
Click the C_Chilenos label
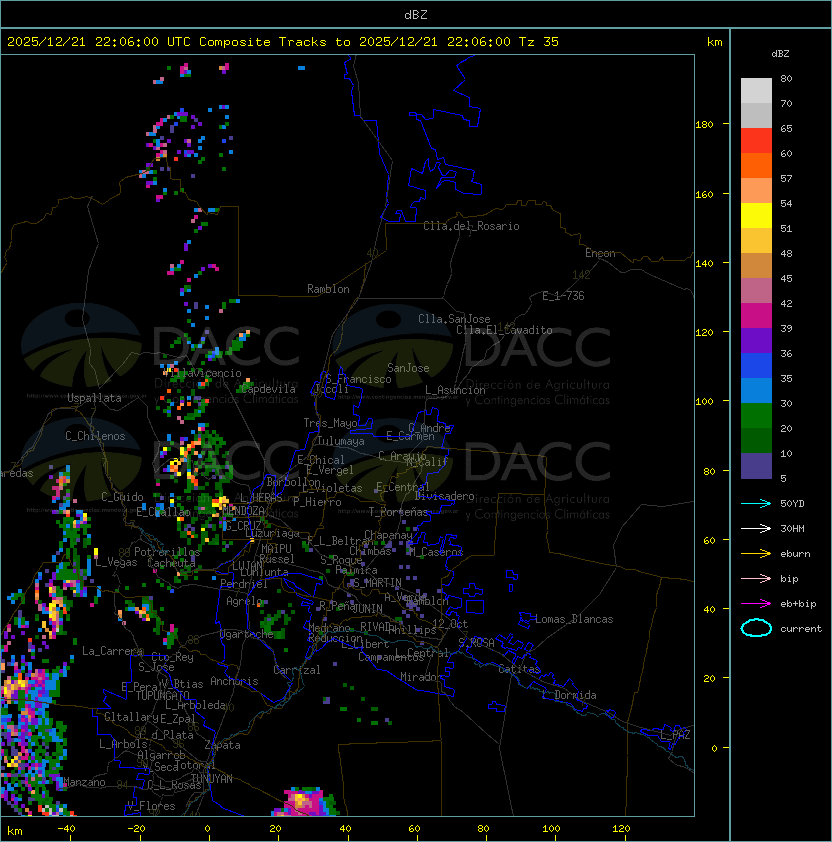pyautogui.click(x=95, y=436)
